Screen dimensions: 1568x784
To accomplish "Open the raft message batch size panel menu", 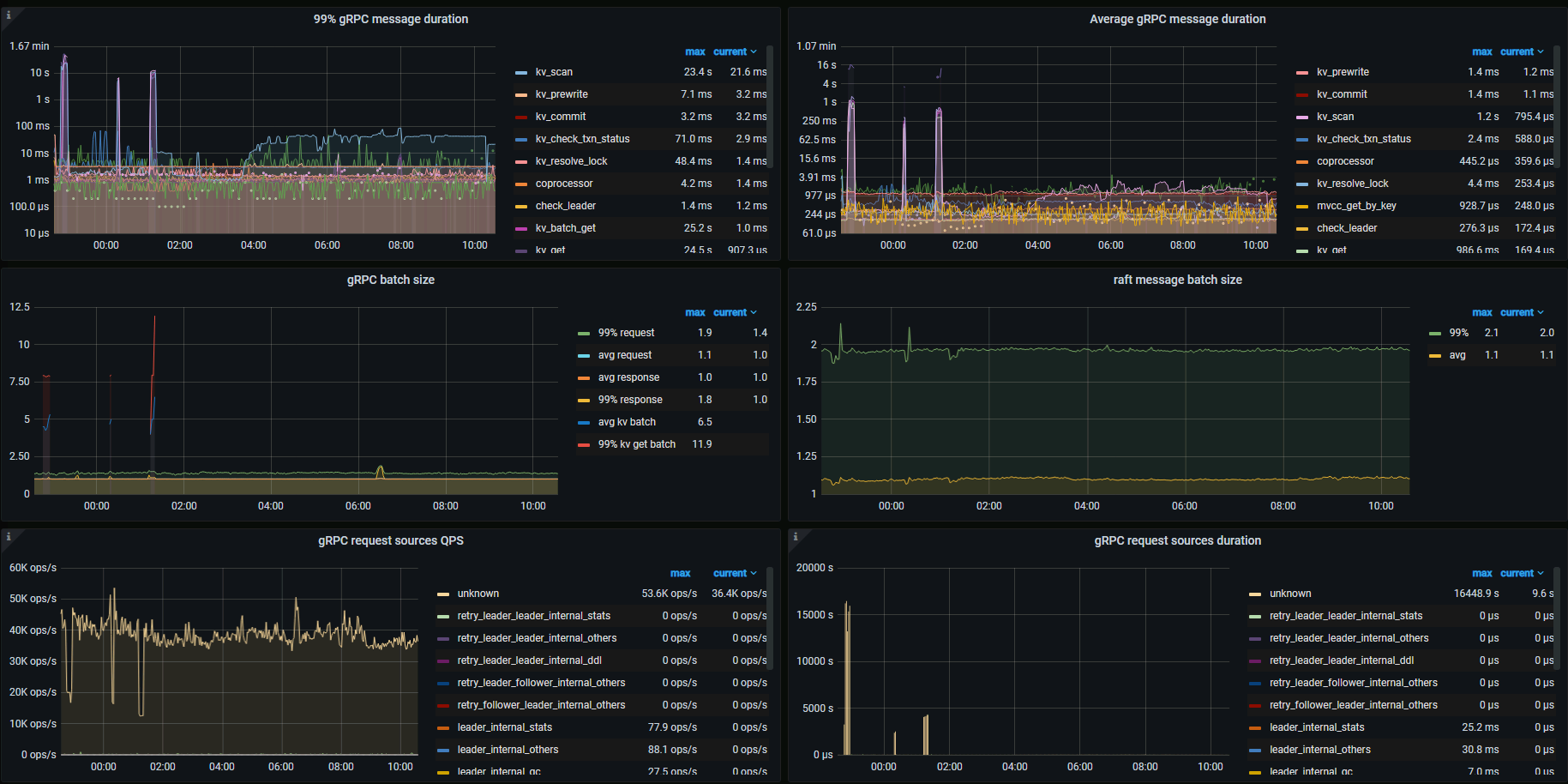I will [x=1177, y=280].
